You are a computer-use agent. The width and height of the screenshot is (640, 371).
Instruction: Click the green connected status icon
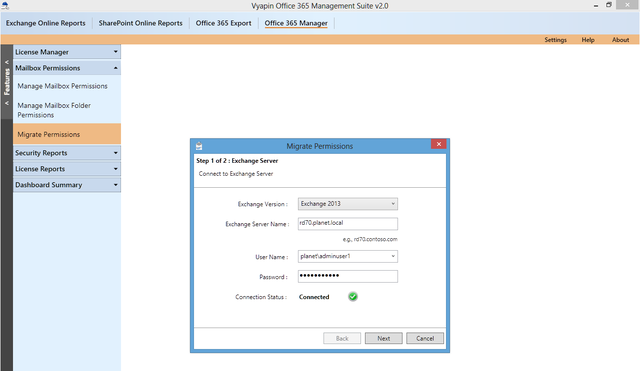[x=353, y=297]
